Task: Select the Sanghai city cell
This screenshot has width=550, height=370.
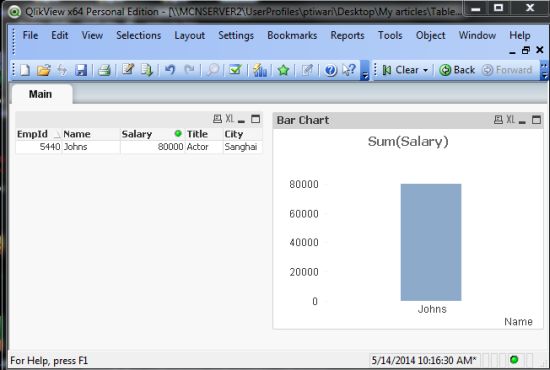Action: point(243,147)
